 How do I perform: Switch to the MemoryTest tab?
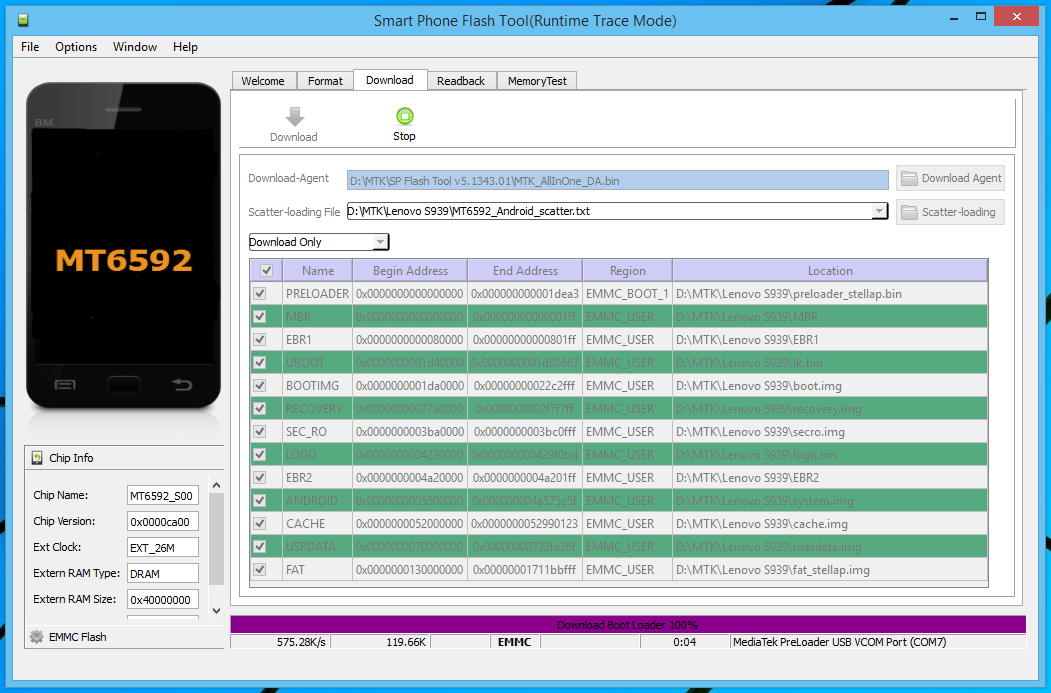point(537,81)
